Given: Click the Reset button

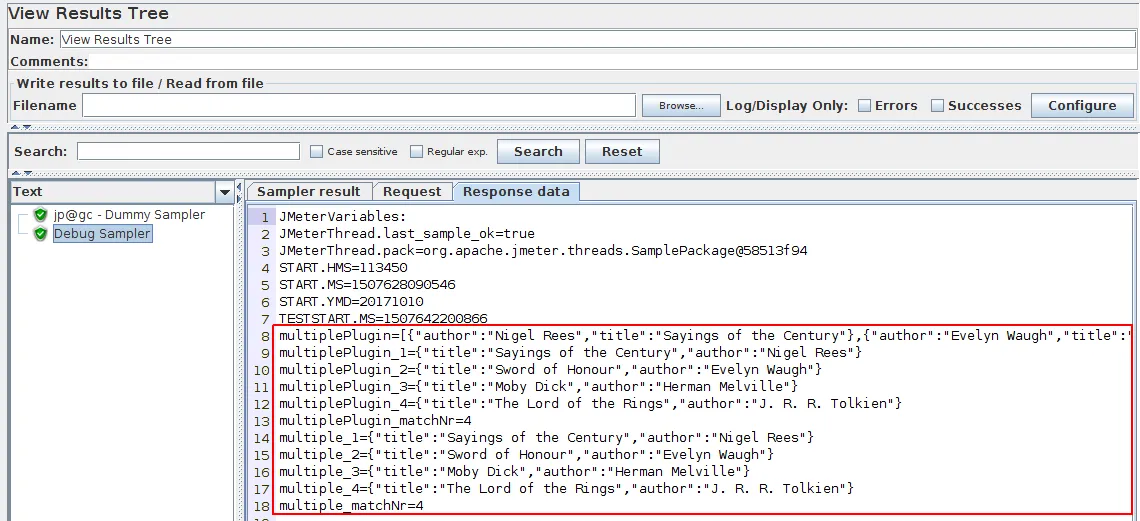Looking at the screenshot, I should point(622,151).
